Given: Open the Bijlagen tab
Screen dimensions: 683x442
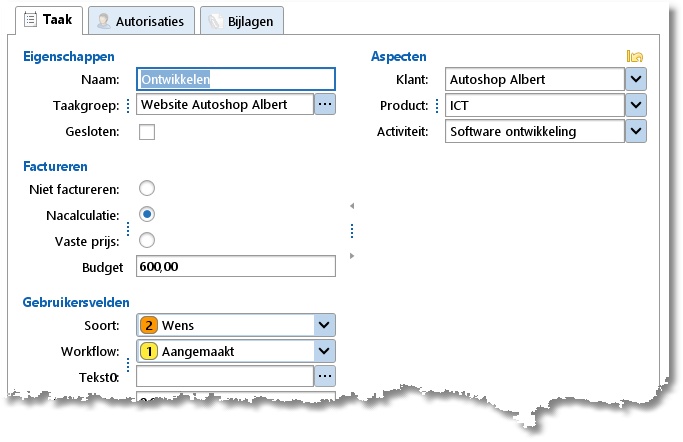Looking at the screenshot, I should click(x=242, y=21).
